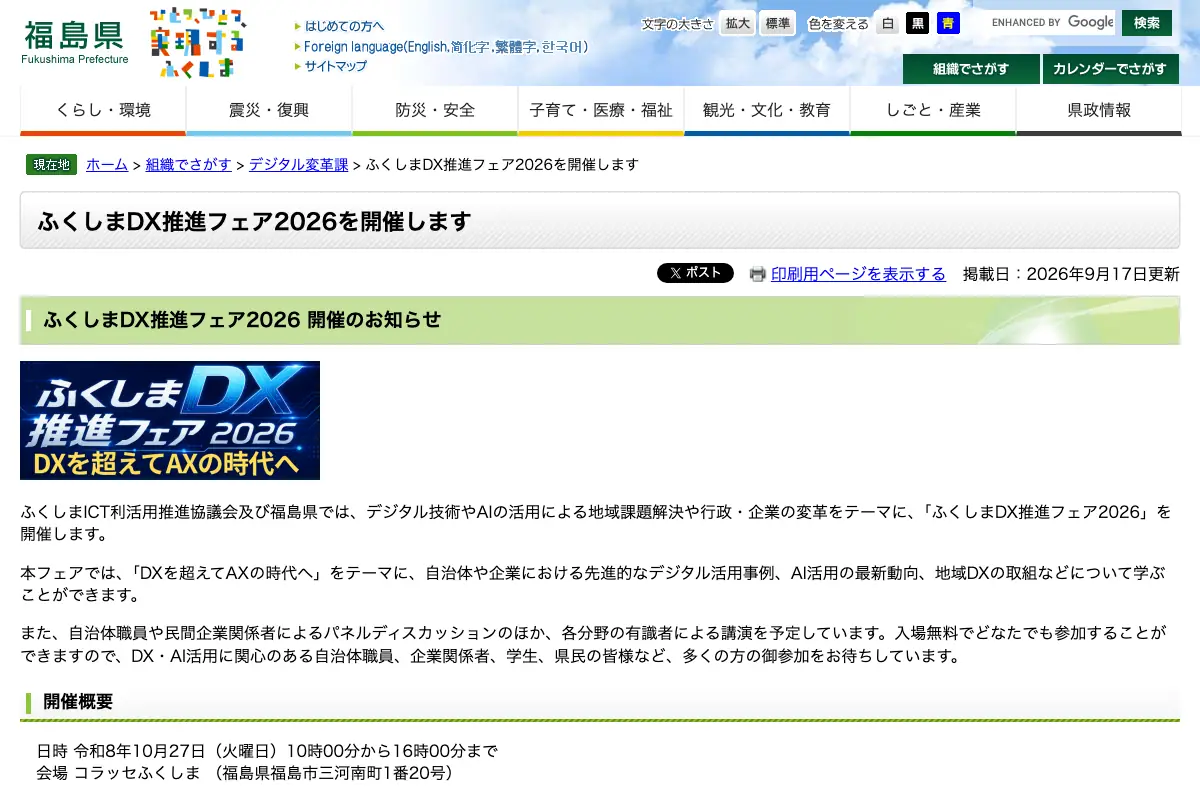Image resolution: width=1200 pixels, height=800 pixels.
Task: Go to デジタル変革課 breadcrumb link
Action: tap(298, 165)
